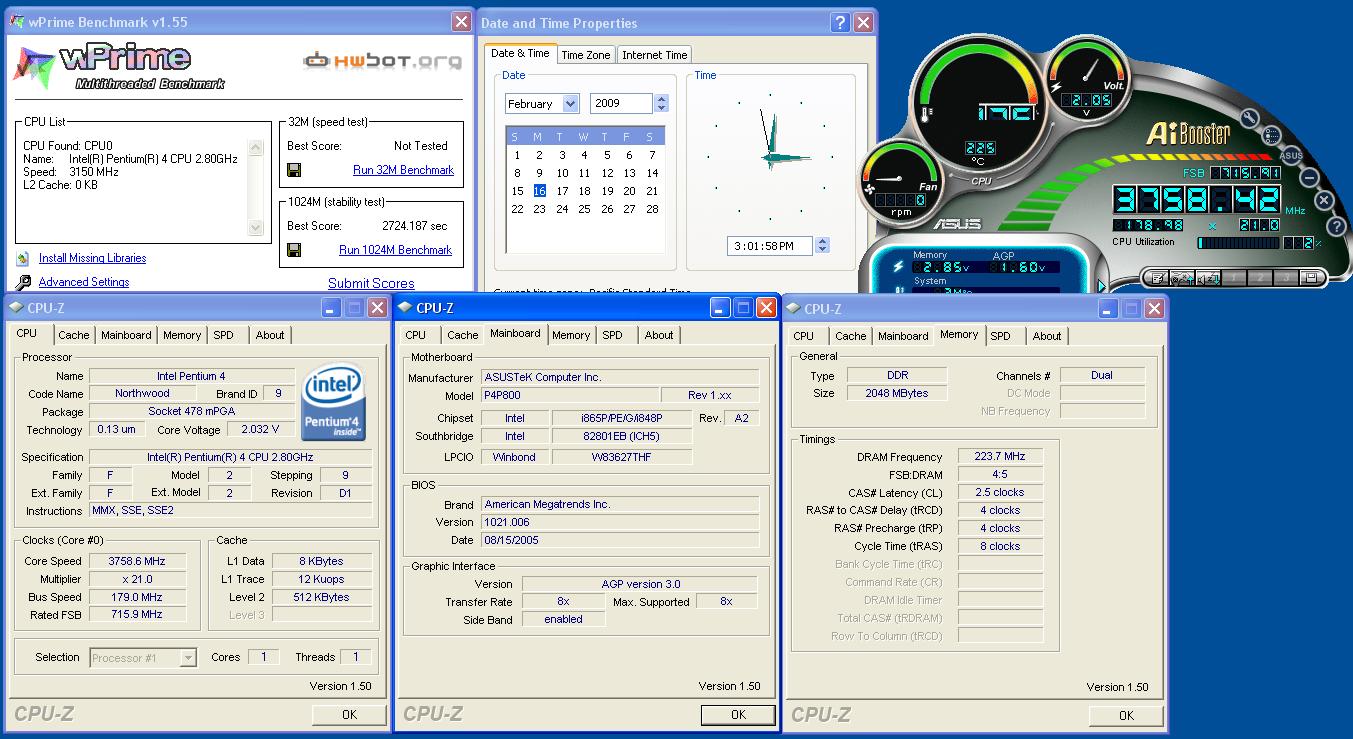Decrease the year with the spinner down arrow
Viewport: 1353px width, 739px height.
tap(661, 108)
